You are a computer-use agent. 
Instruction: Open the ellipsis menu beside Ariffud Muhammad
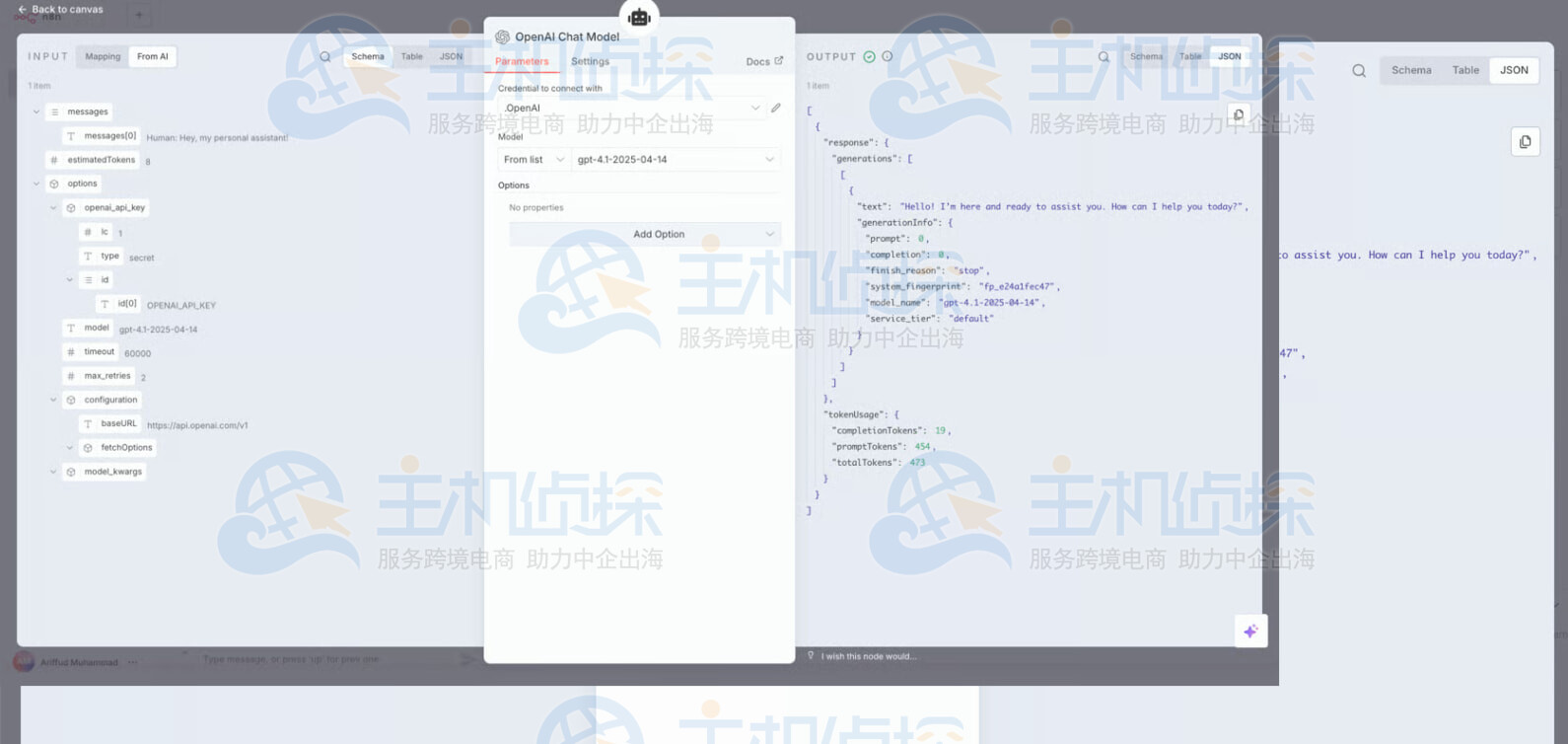[x=132, y=662]
